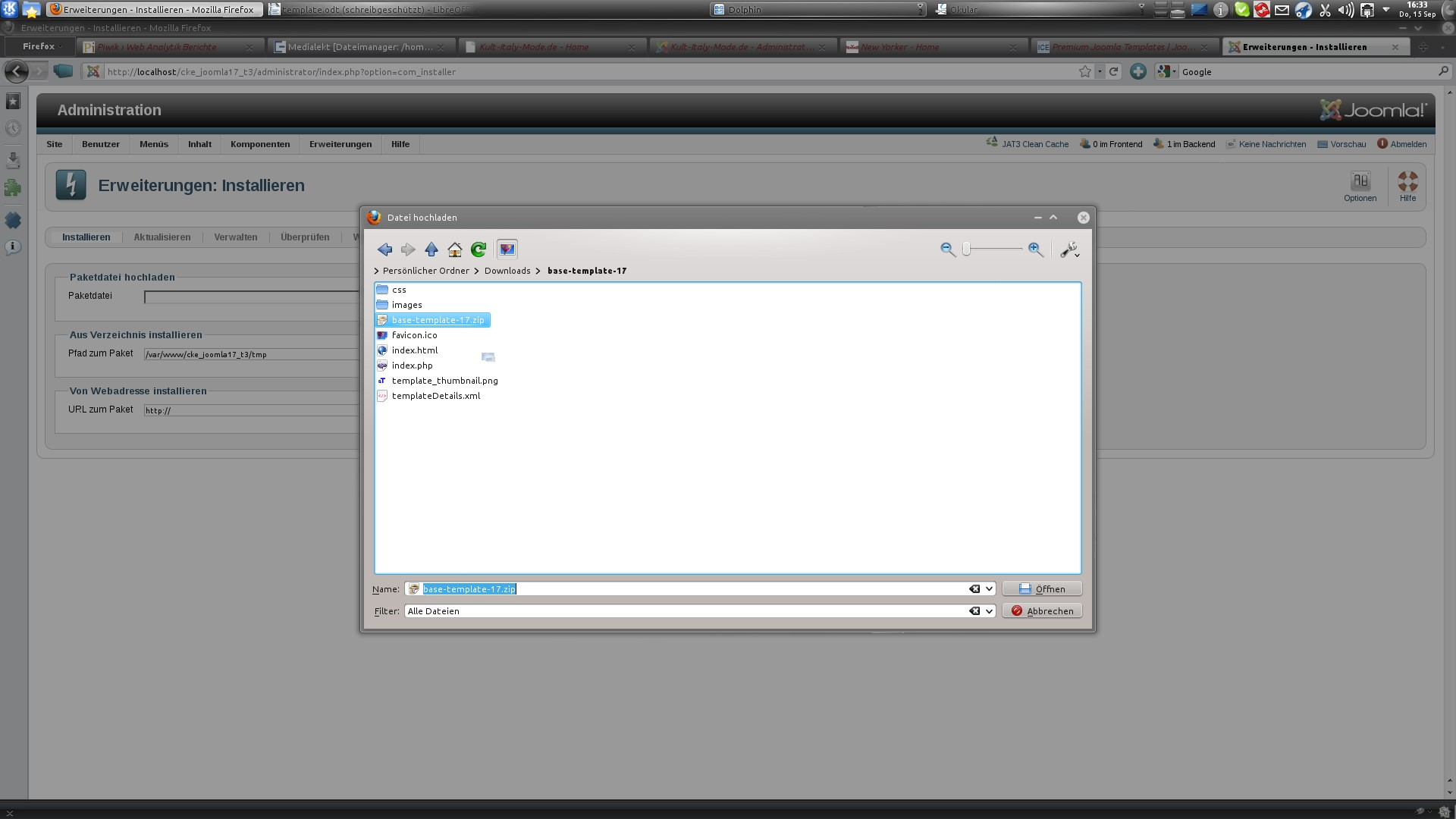Switch to the Überprüfen tab
The image size is (1456, 819).
(305, 237)
